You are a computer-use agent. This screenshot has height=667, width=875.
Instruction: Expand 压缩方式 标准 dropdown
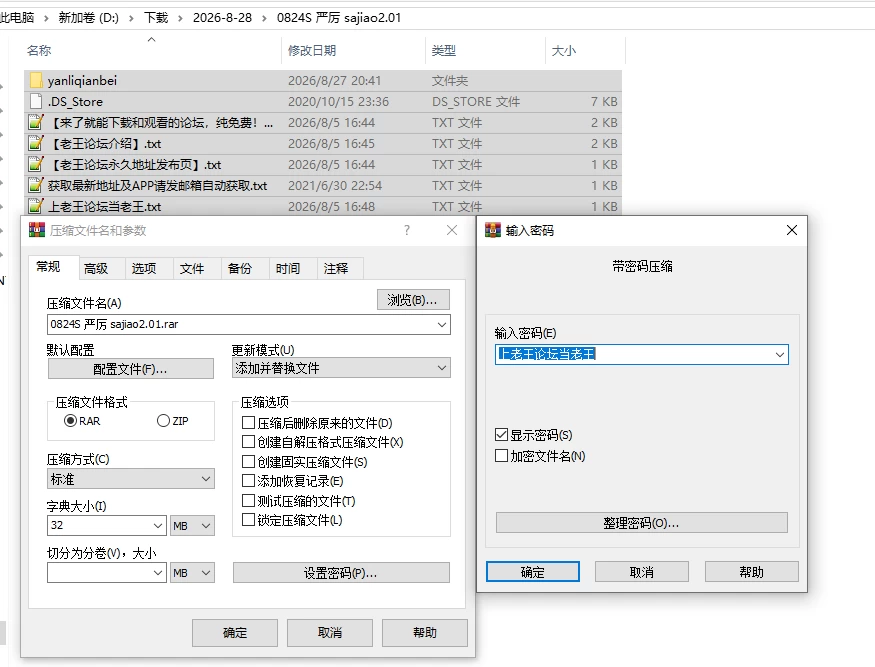(x=131, y=479)
